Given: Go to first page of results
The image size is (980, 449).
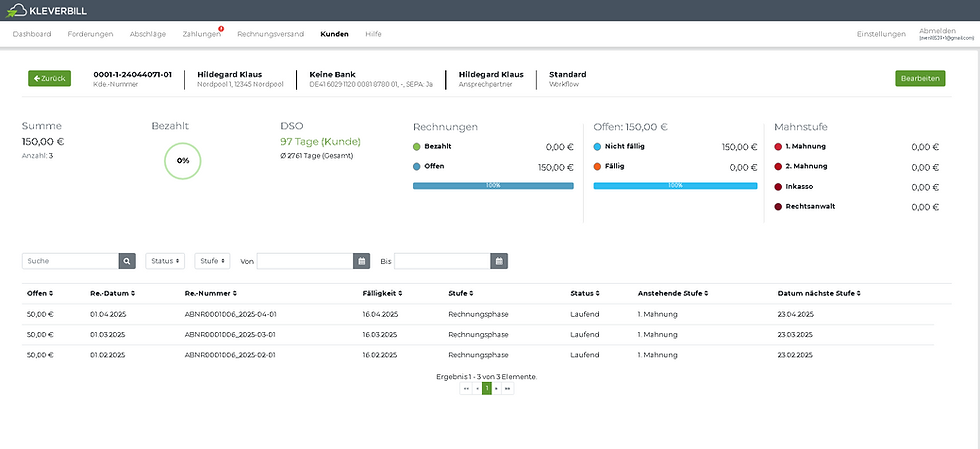Looking at the screenshot, I should [466, 388].
